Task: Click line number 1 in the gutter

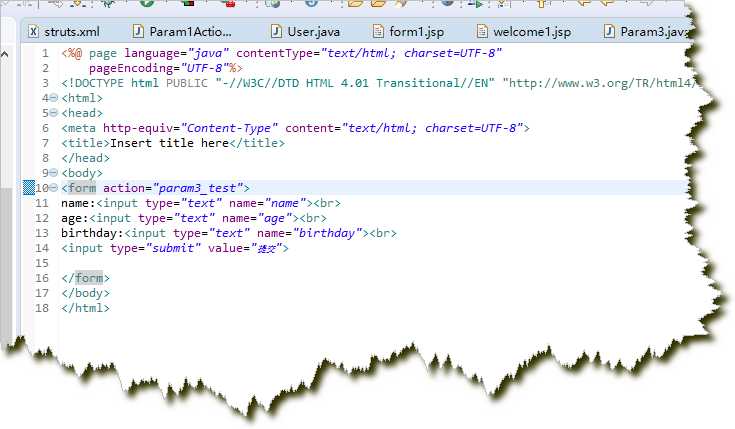Action: 45,53
